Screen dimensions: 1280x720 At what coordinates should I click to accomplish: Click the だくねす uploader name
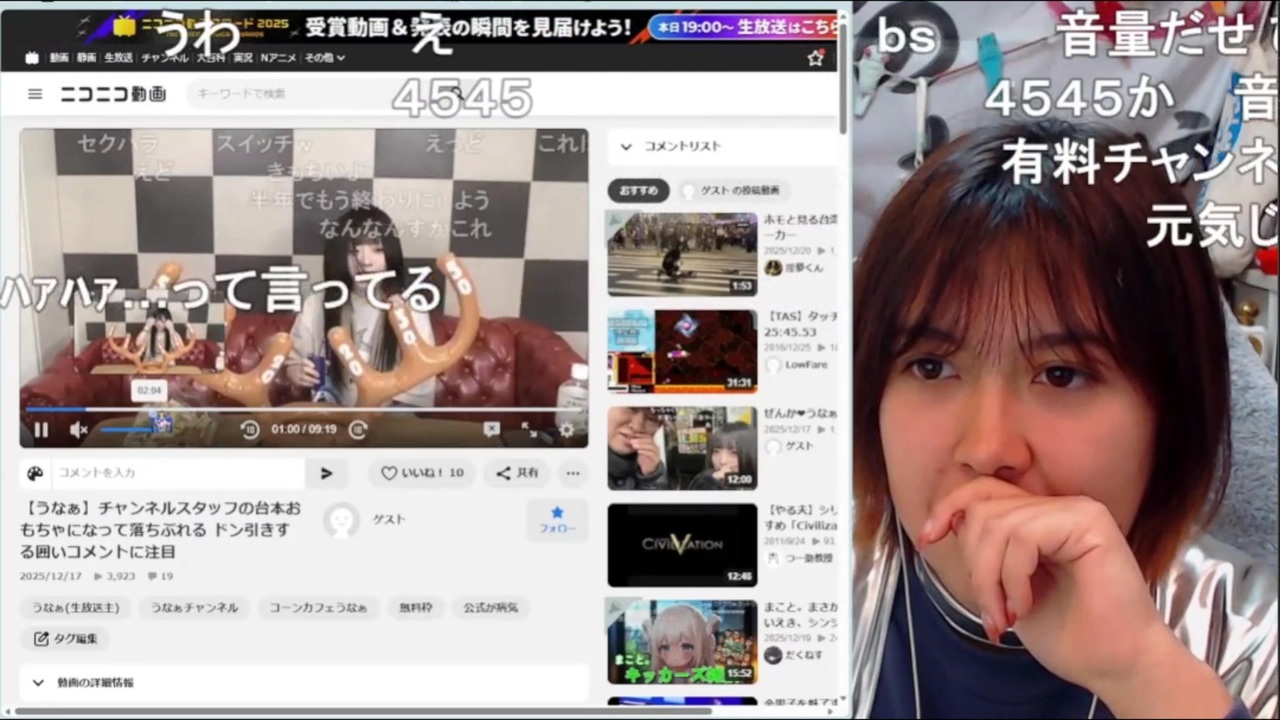[804, 654]
